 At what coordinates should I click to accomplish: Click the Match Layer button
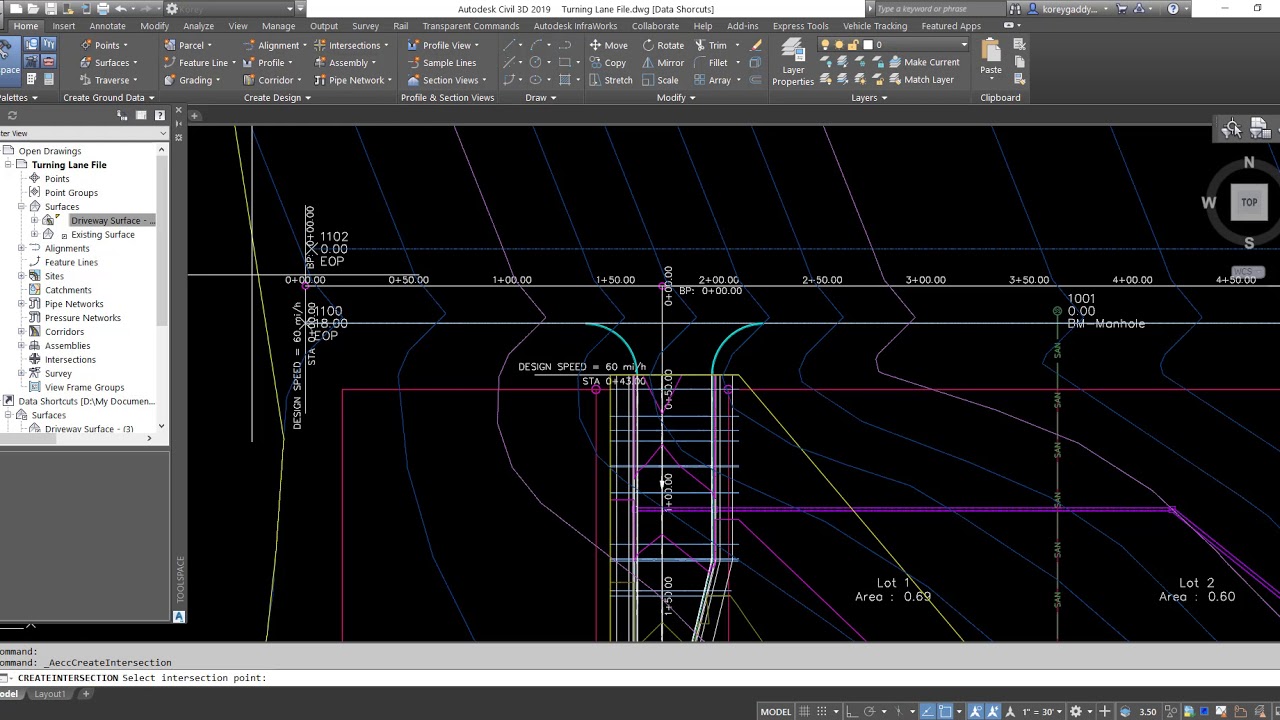921,80
